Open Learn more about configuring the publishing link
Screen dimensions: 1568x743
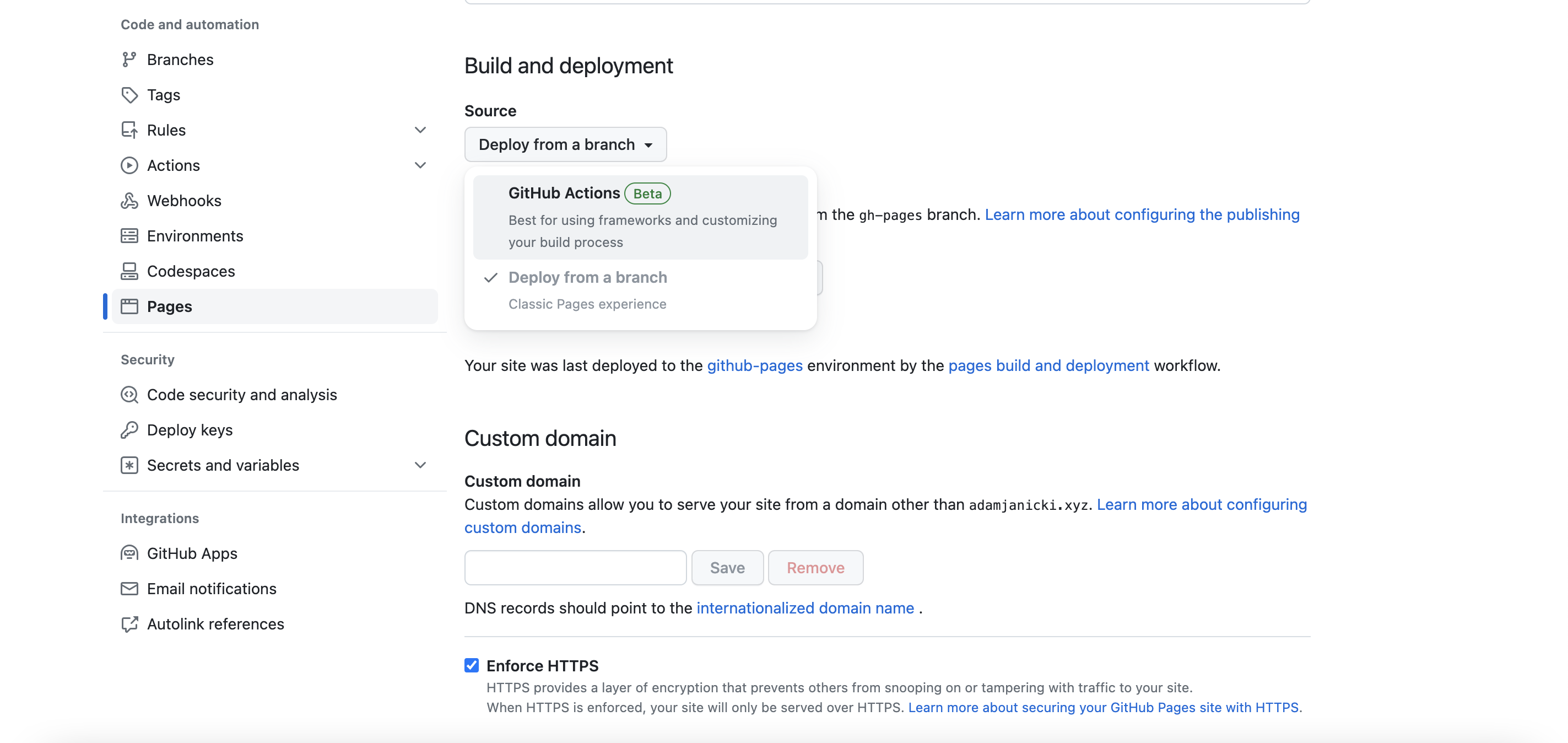(x=1142, y=215)
